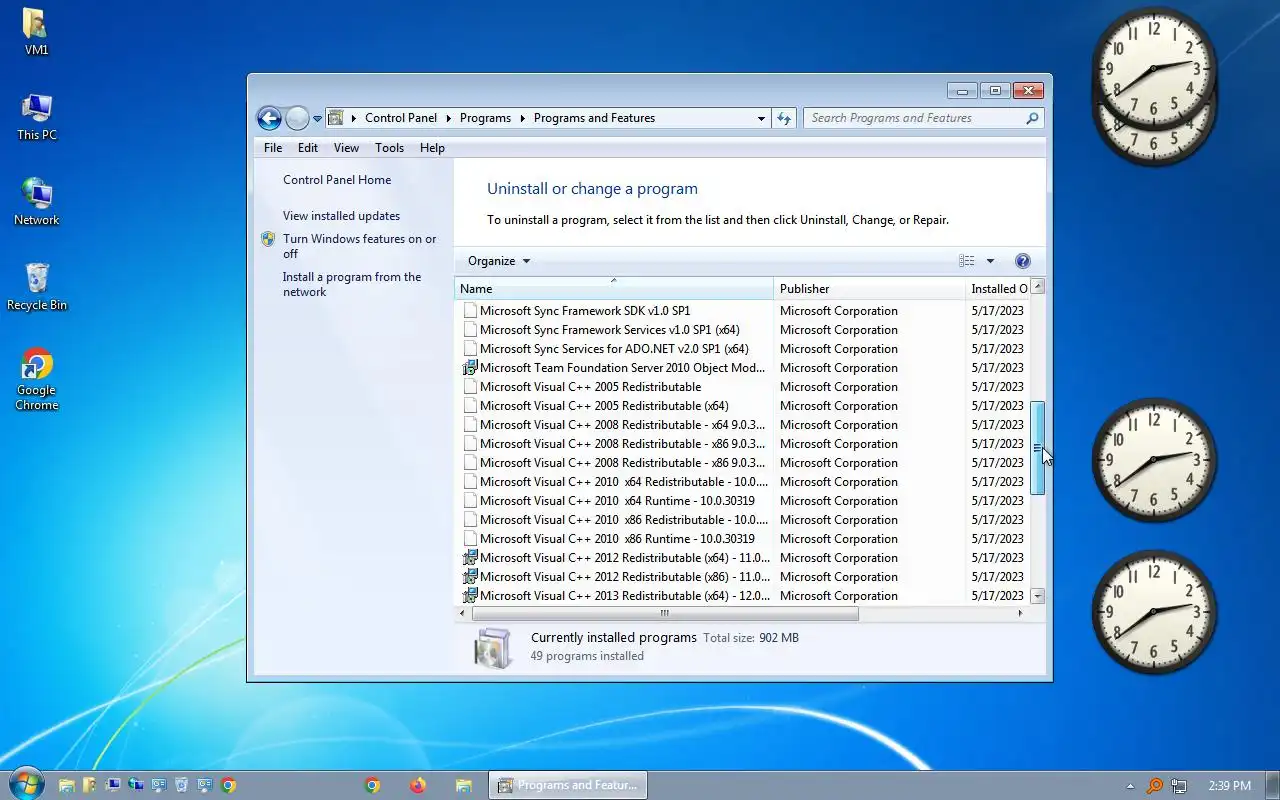Select the Google Chrome desktop icon

point(36,380)
